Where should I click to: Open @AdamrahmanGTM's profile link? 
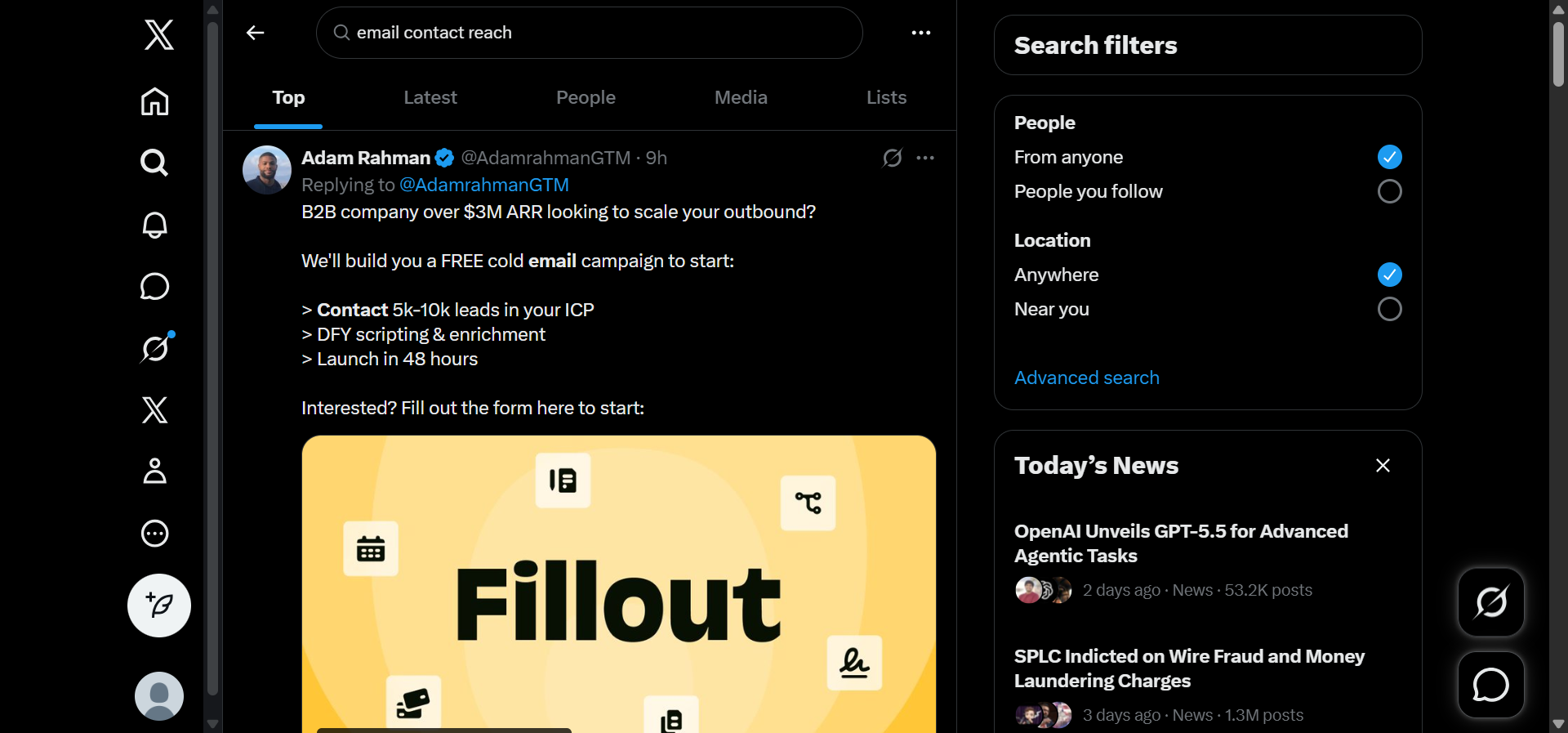pos(483,185)
